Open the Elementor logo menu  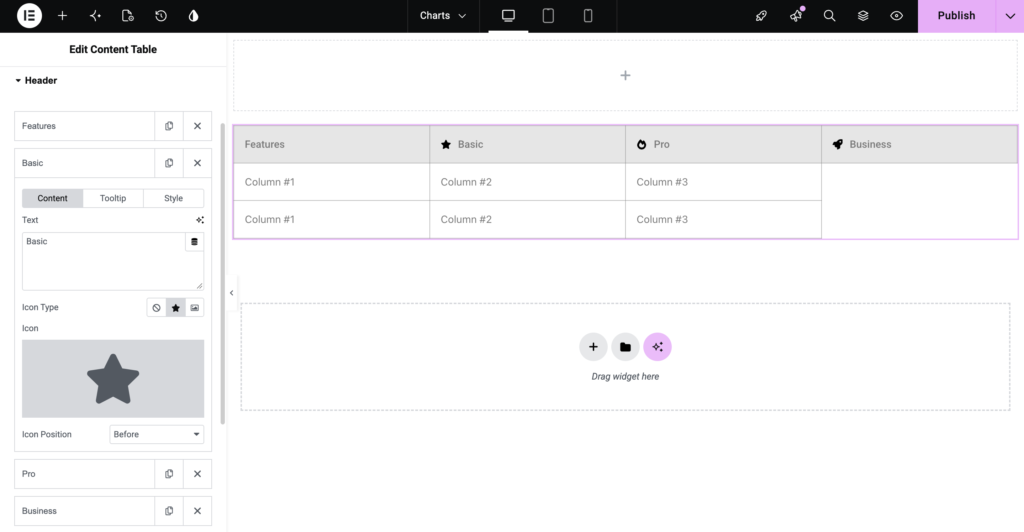[29, 16]
